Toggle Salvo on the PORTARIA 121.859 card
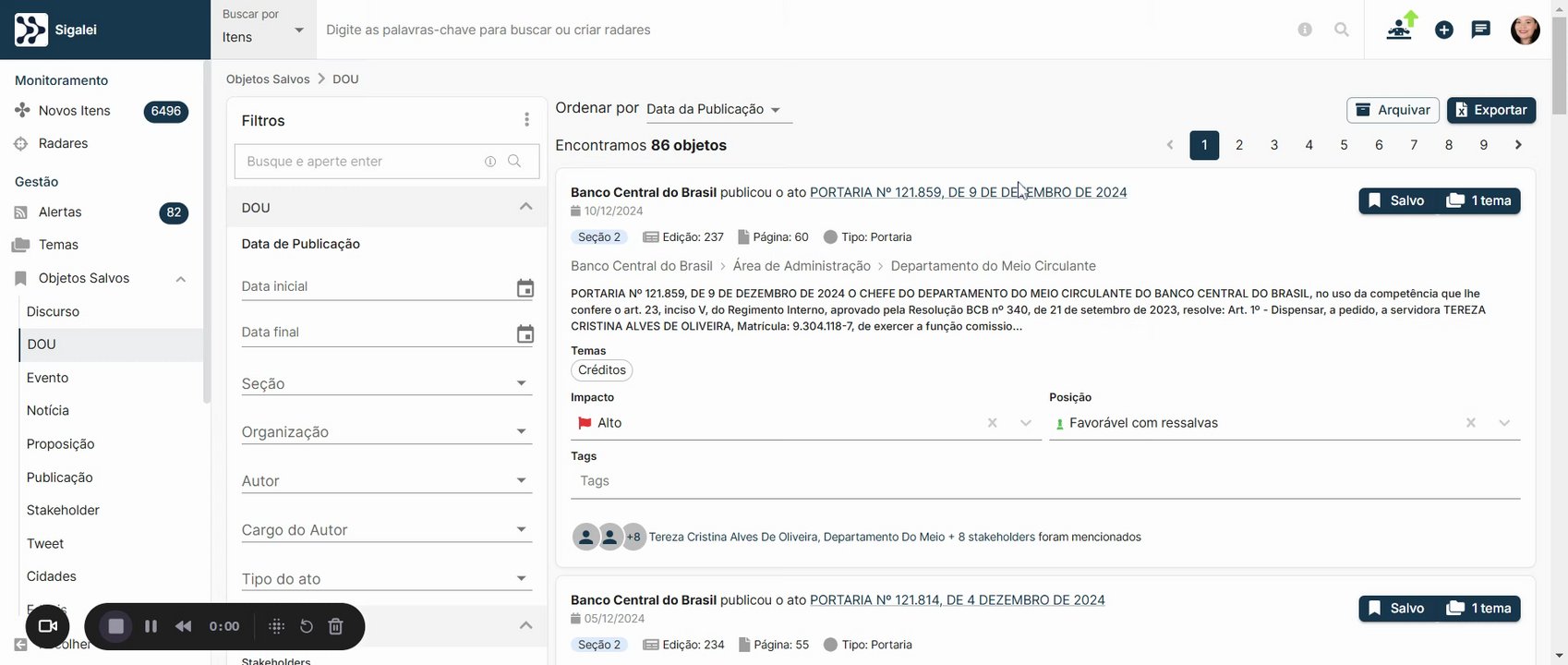 pos(1396,200)
